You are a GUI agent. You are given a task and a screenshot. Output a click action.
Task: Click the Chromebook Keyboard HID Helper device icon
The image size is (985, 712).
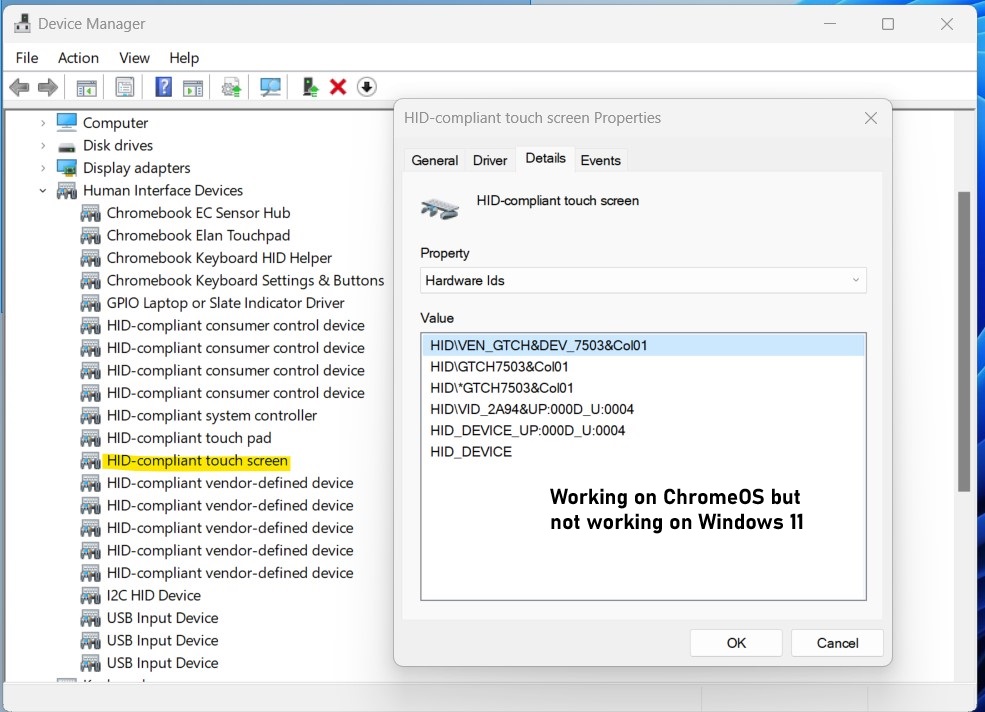90,258
